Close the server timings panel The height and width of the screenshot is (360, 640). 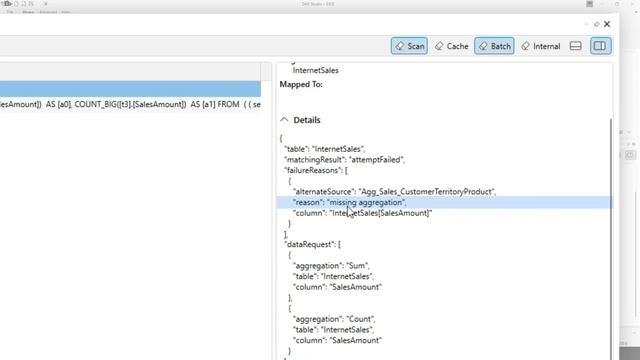point(607,24)
